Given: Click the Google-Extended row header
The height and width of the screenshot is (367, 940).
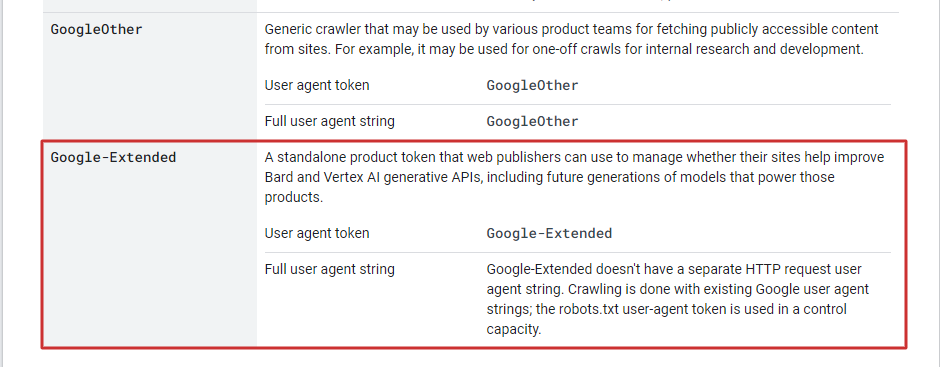Looking at the screenshot, I should point(113,157).
